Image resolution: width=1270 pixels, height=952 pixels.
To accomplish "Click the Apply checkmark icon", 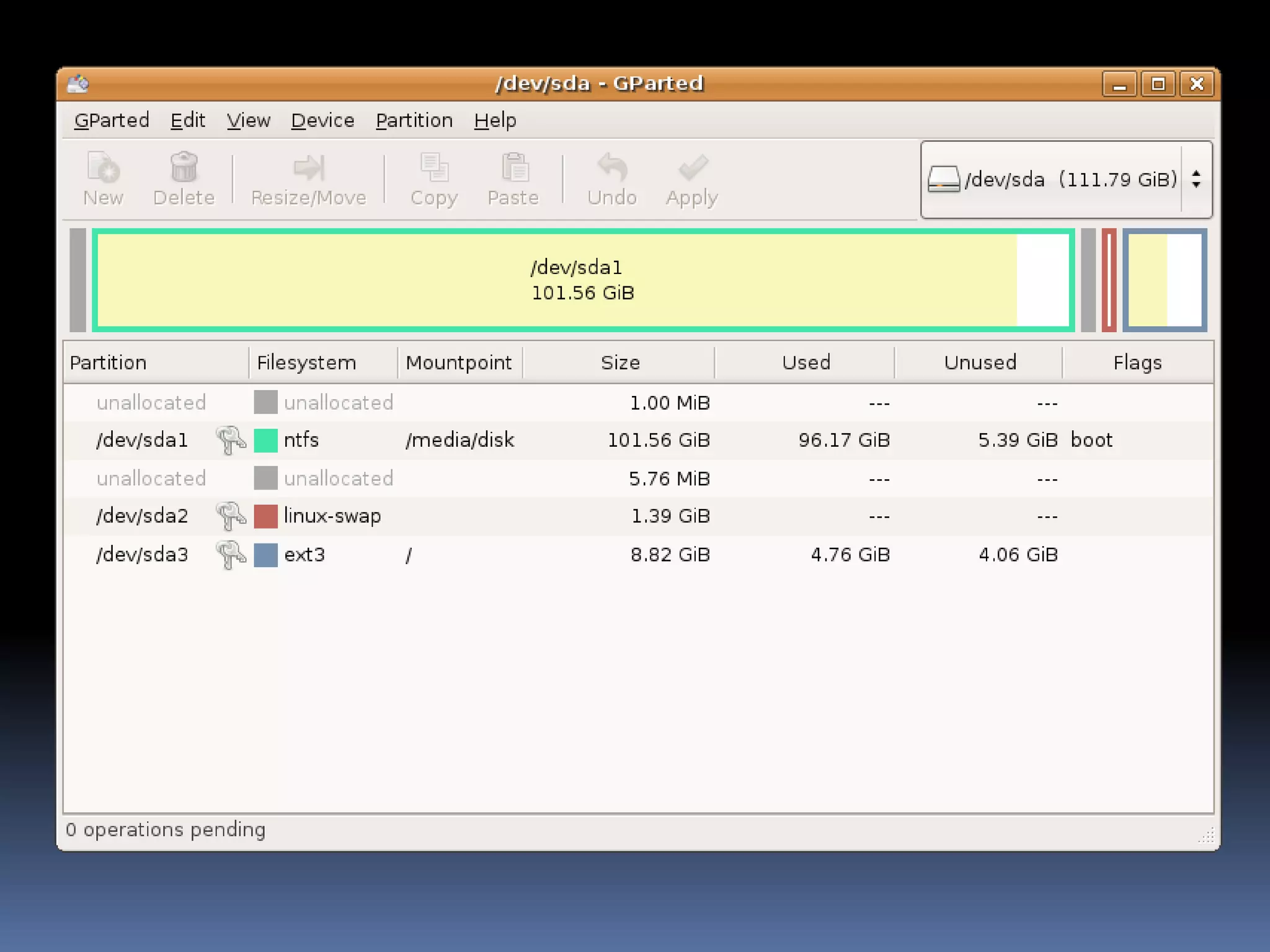I will pos(692,169).
